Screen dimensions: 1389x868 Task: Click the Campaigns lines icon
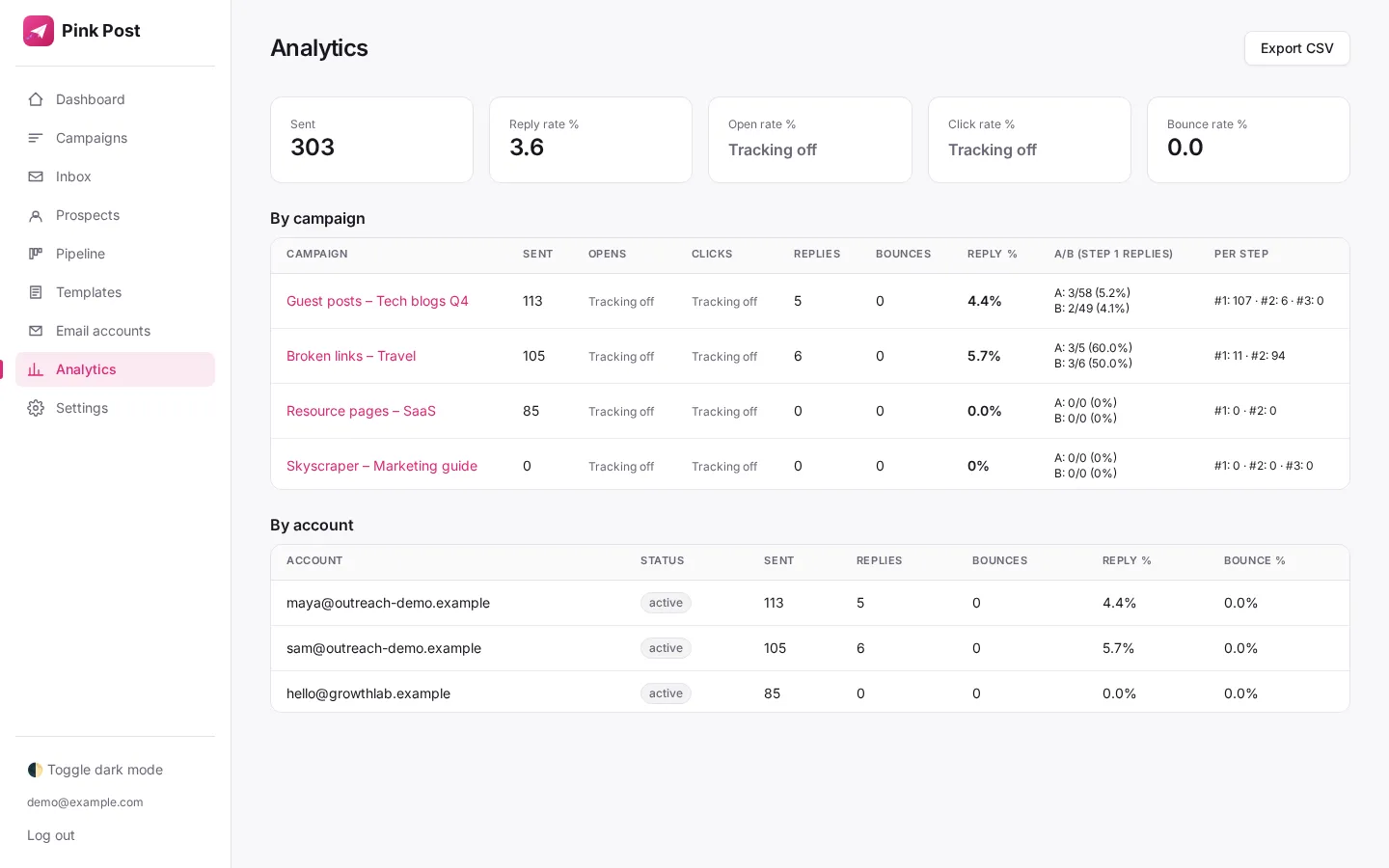point(36,138)
